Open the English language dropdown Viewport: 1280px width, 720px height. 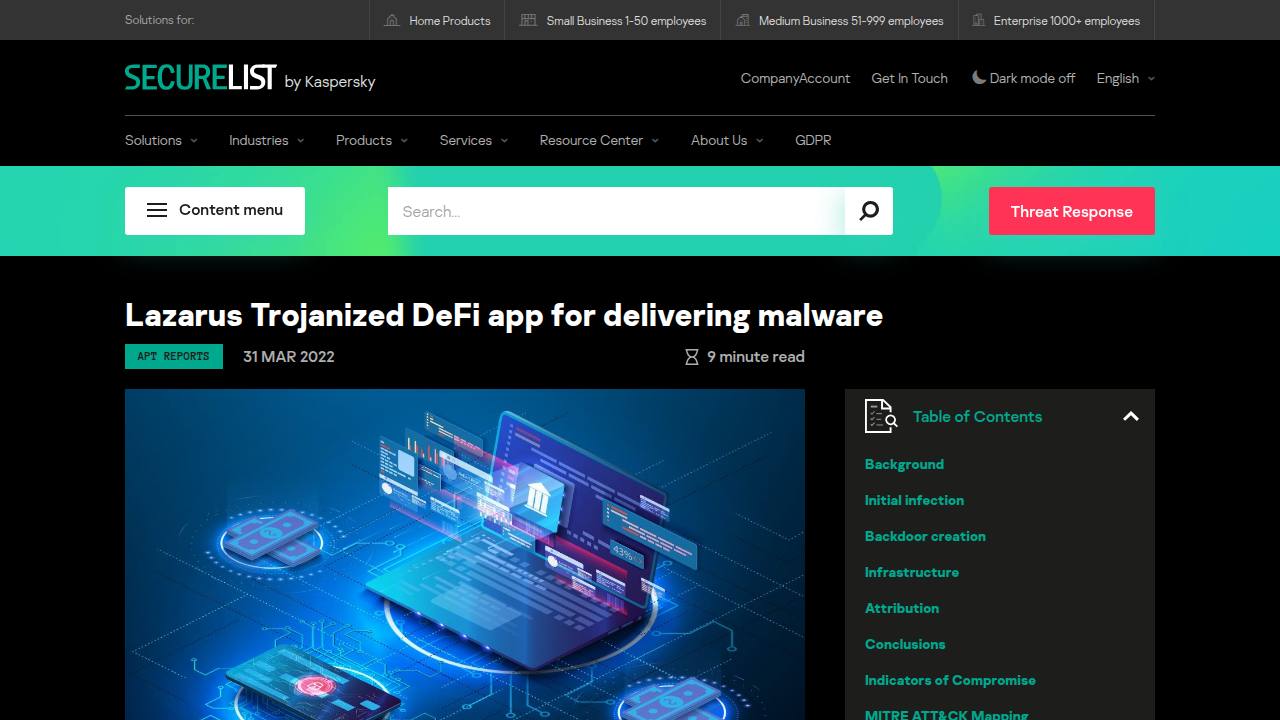(1125, 78)
